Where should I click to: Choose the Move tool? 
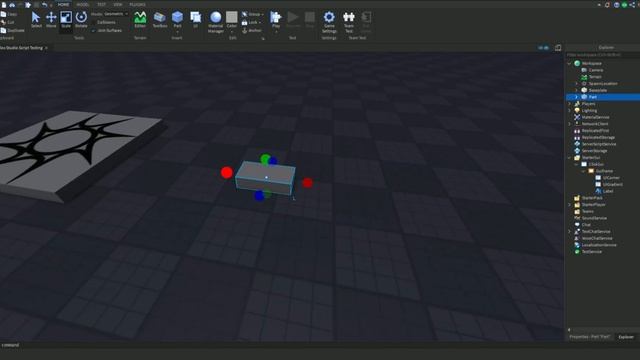pos(51,20)
